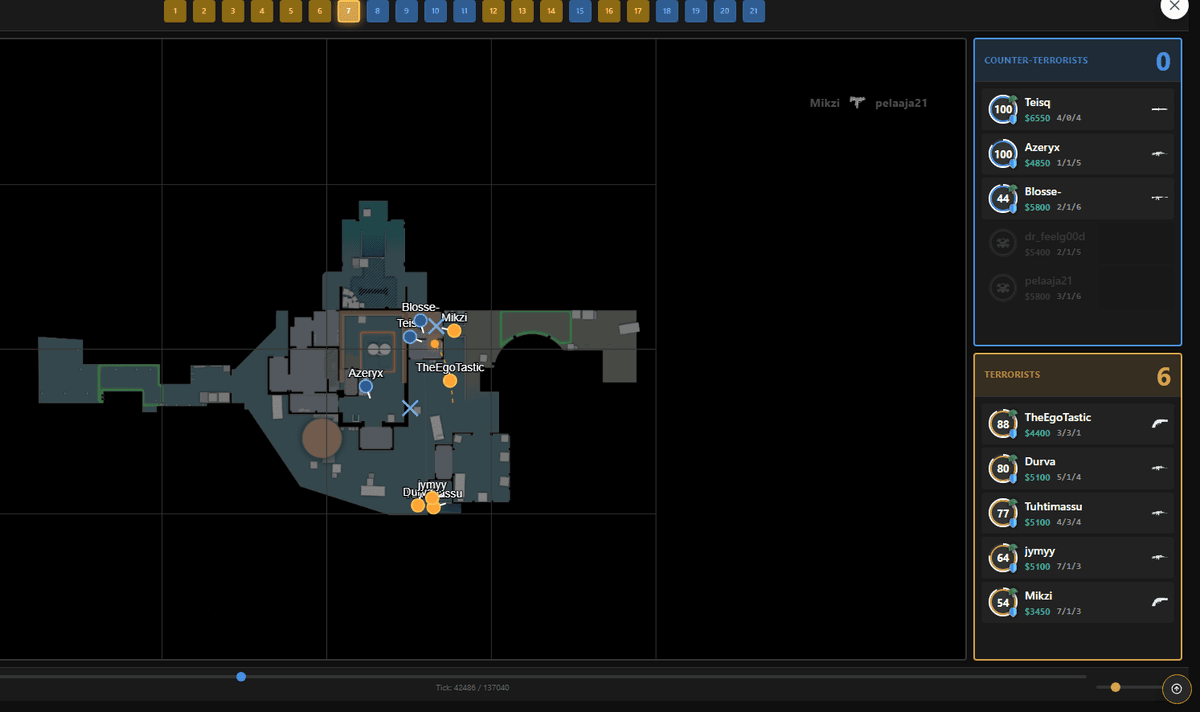The width and height of the screenshot is (1200, 712).
Task: Click jymyy's 64 health circle
Action: pos(1003,558)
